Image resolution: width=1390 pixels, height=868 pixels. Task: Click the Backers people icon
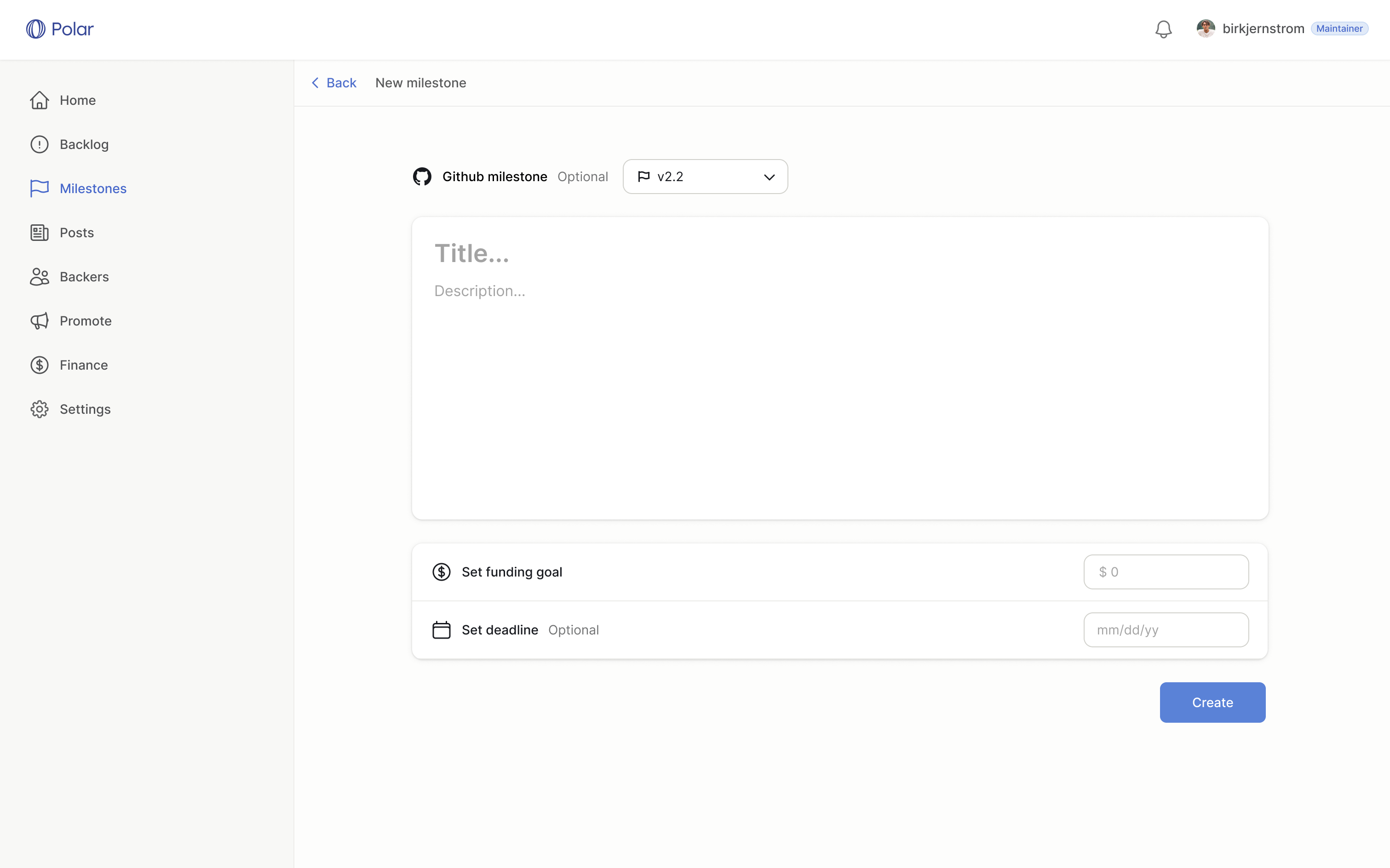tap(39, 277)
